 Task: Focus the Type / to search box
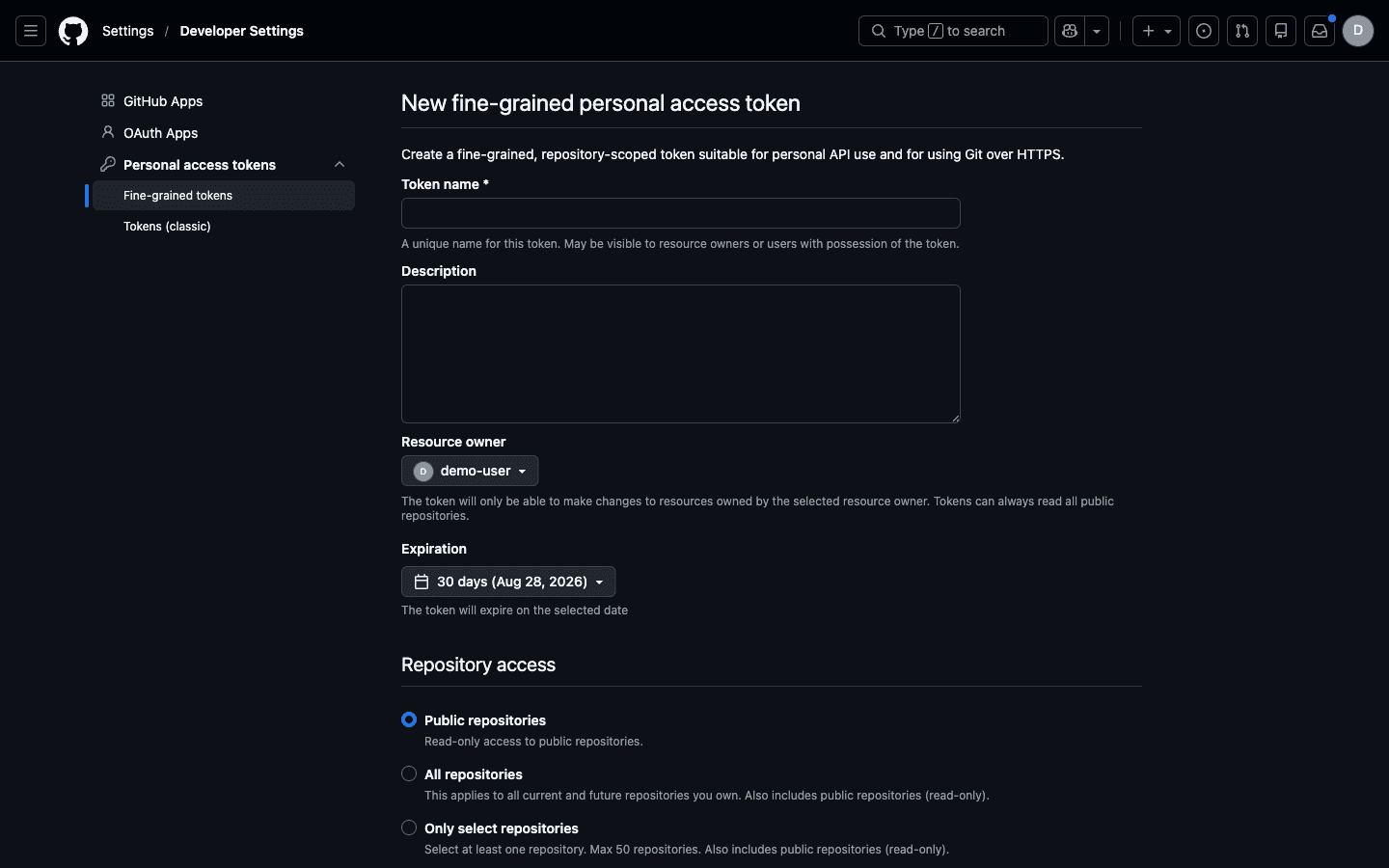point(953,31)
